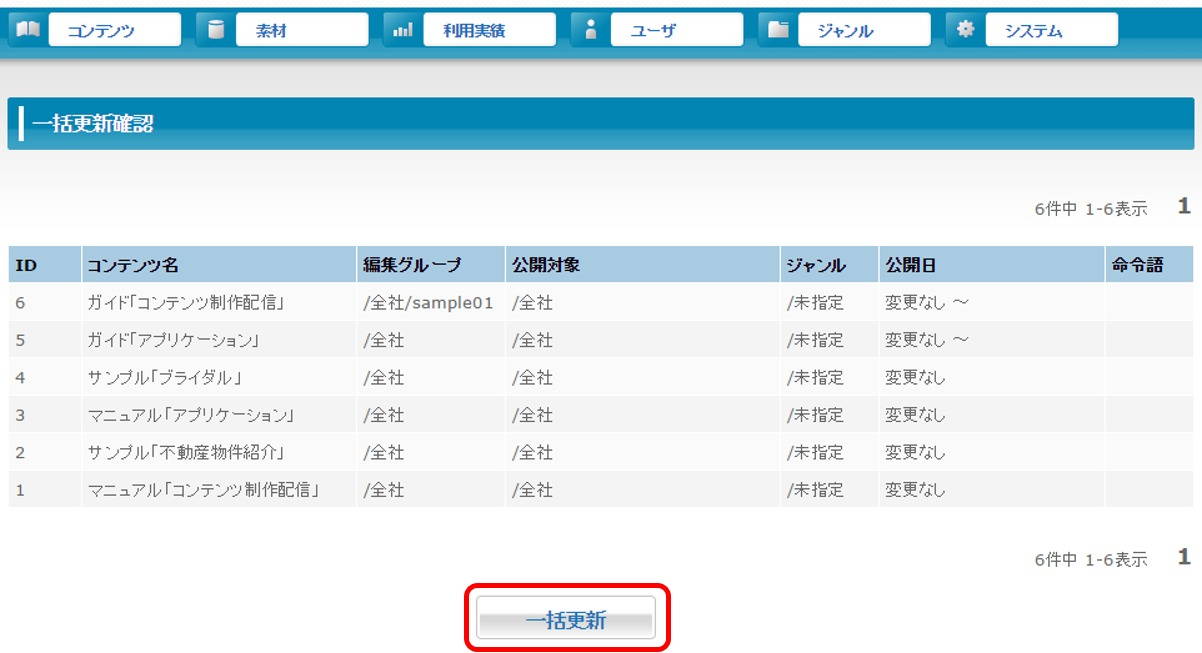Open the システム menu
The height and width of the screenshot is (653, 1202).
tap(1050, 30)
